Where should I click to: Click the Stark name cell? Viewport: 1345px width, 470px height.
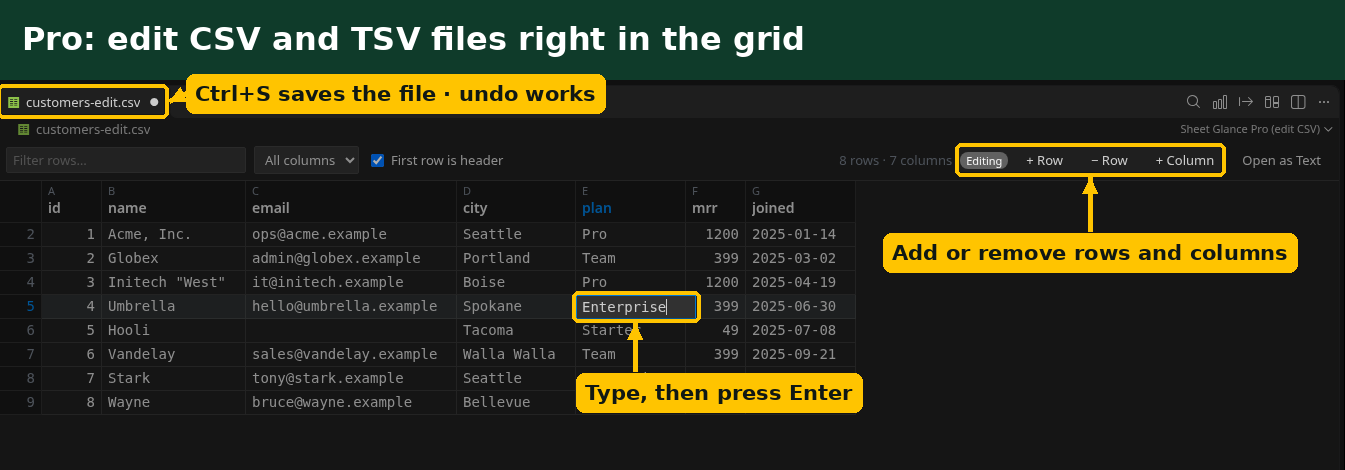[x=173, y=378]
